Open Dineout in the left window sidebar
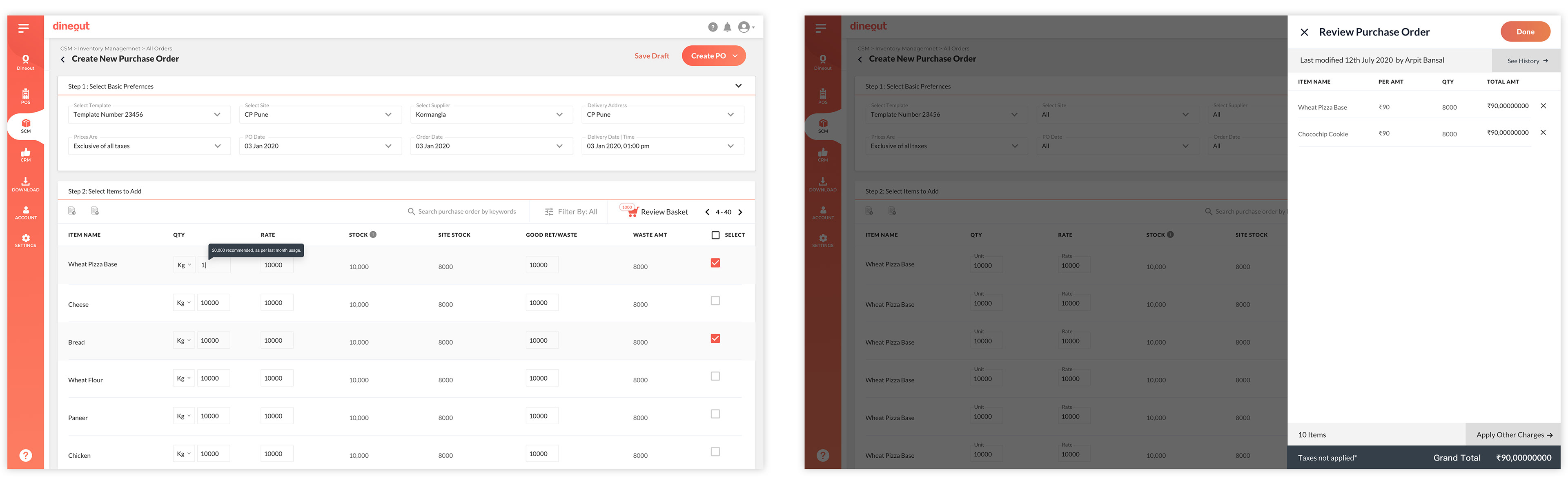The width and height of the screenshot is (1568, 483). click(x=26, y=63)
